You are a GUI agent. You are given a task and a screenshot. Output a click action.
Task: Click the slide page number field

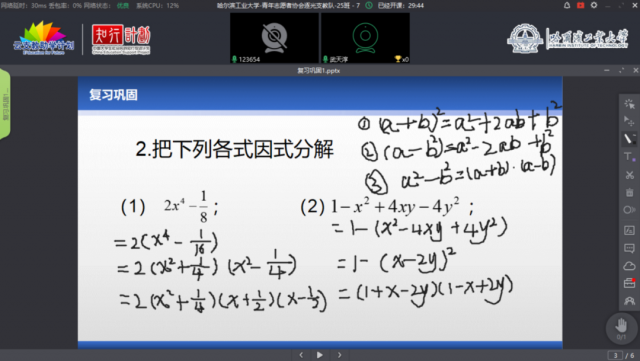pyautogui.click(x=615, y=355)
